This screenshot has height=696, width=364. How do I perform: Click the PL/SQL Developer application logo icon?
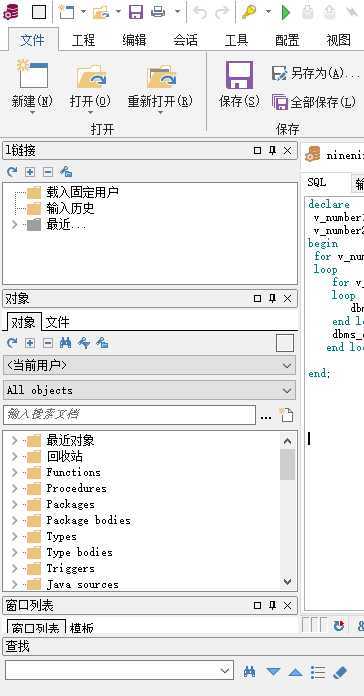pyautogui.click(x=11, y=12)
